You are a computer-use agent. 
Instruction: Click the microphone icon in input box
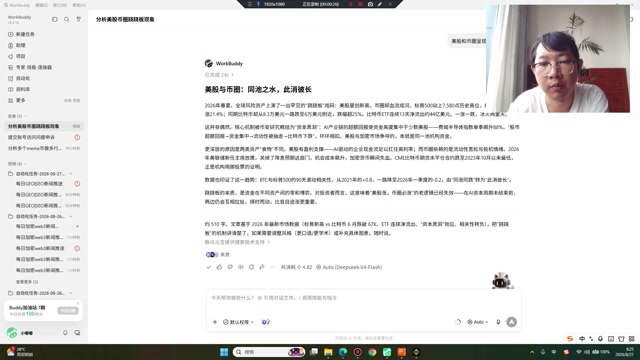(x=498, y=322)
